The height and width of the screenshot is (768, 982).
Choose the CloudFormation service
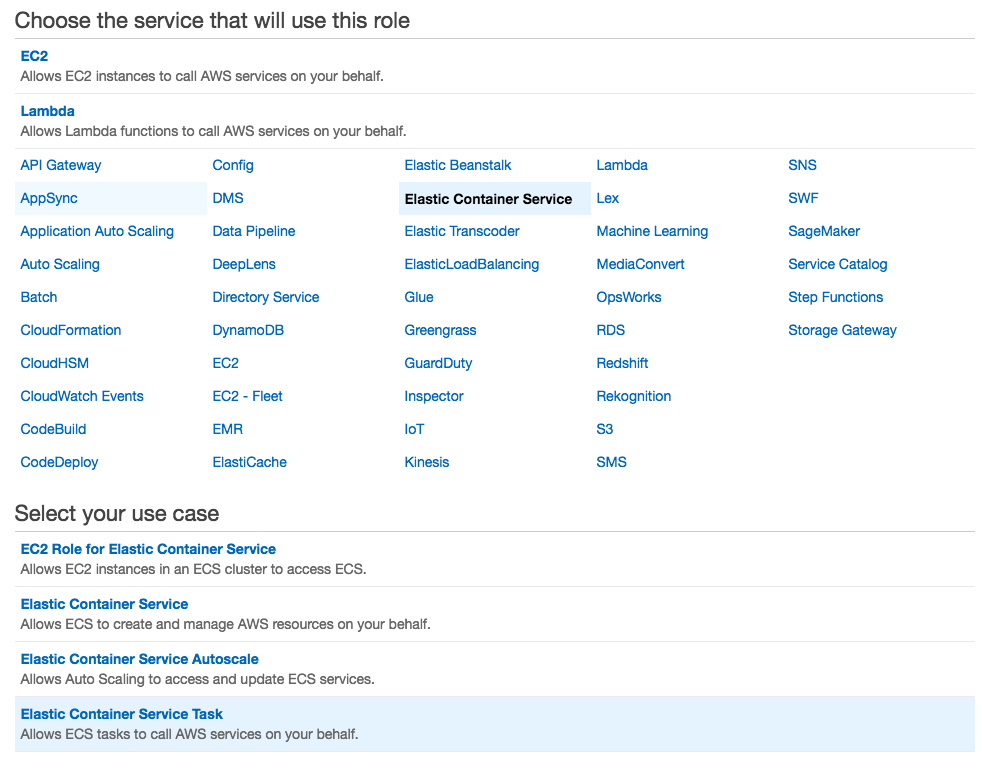tap(71, 330)
